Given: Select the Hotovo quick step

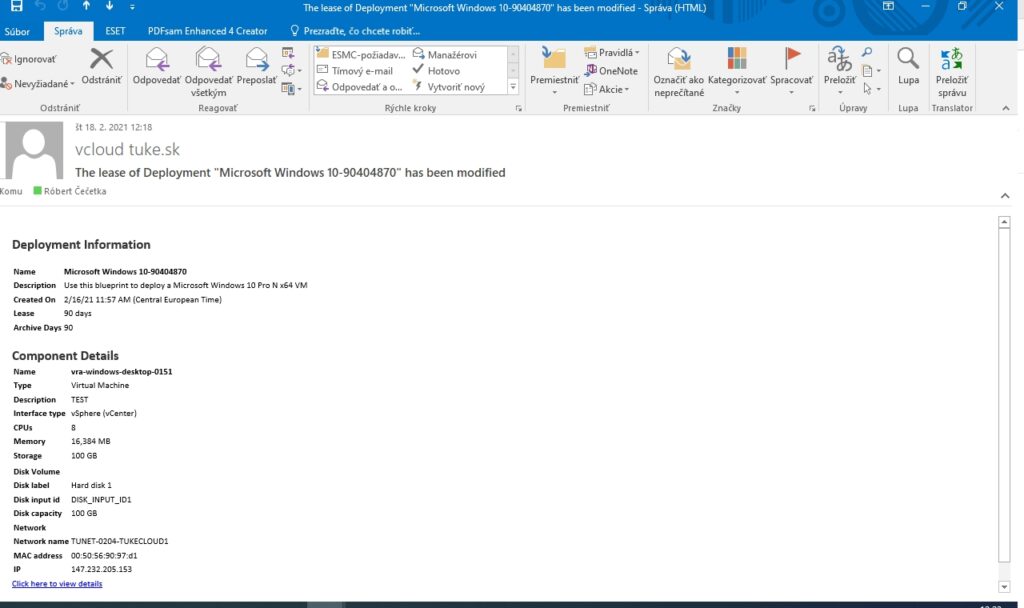Looking at the screenshot, I should [x=445, y=70].
